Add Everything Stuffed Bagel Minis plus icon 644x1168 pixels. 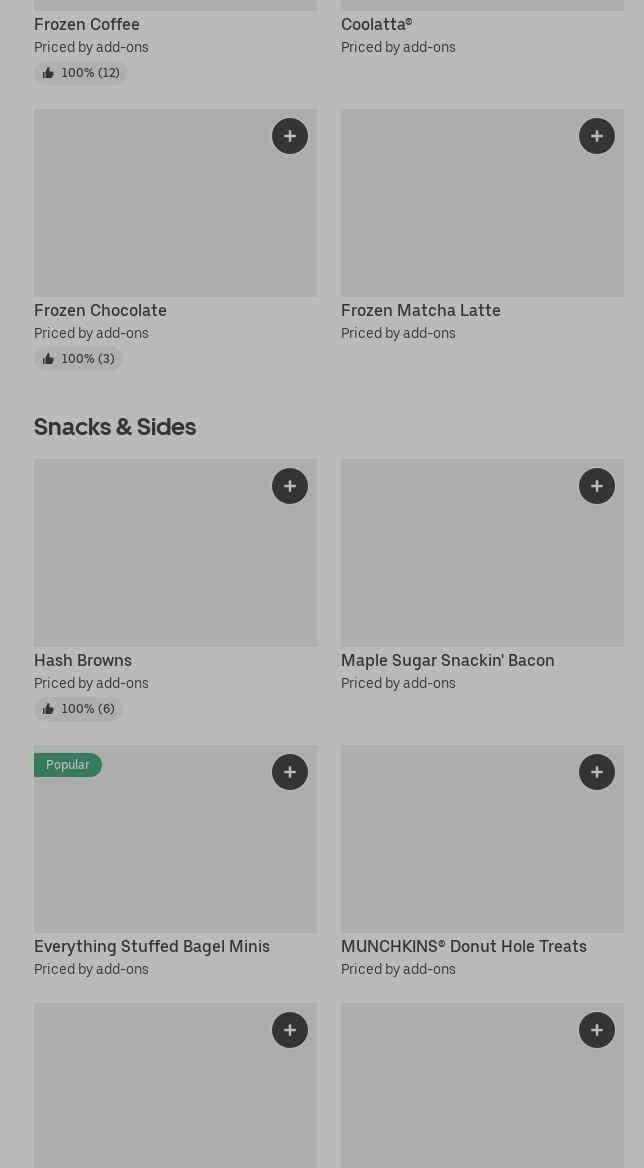[x=290, y=772]
